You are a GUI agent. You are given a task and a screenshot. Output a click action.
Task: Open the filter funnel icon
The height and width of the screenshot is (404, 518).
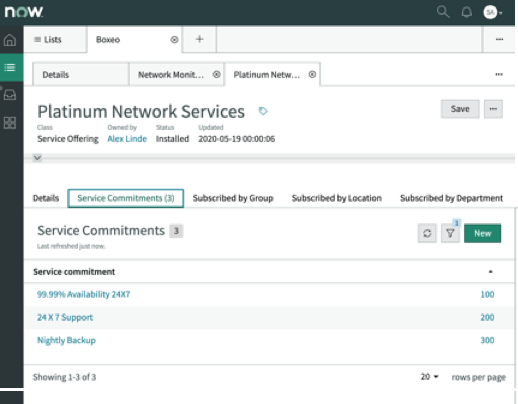[450, 233]
